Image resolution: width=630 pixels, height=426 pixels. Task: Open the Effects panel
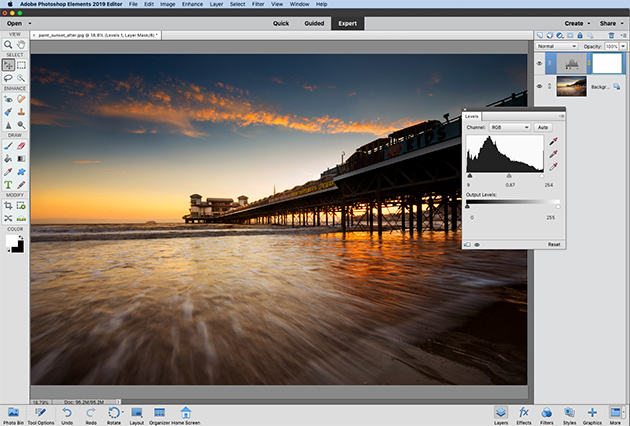pos(524,416)
